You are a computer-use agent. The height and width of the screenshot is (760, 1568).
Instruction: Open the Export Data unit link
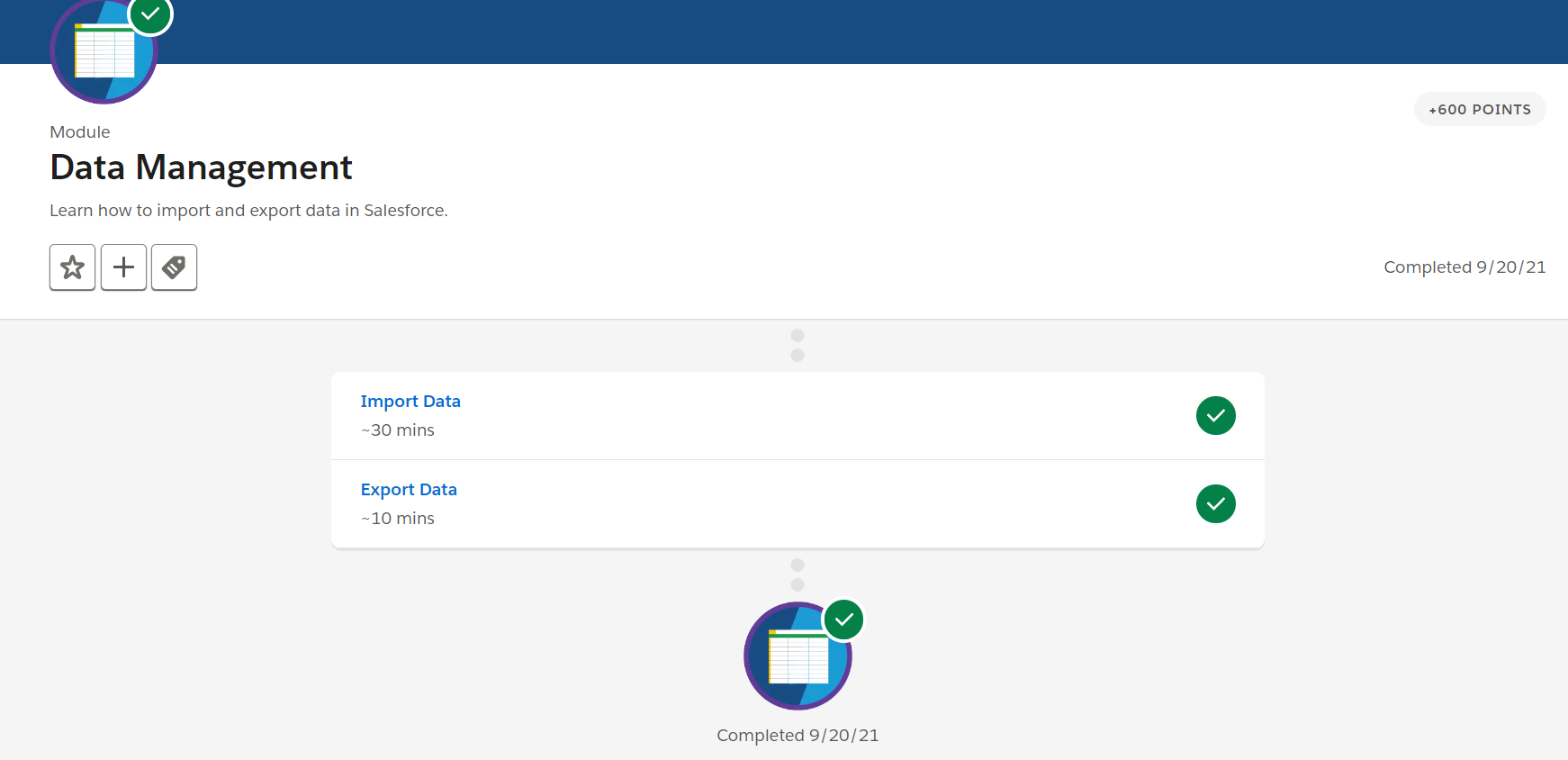[409, 489]
